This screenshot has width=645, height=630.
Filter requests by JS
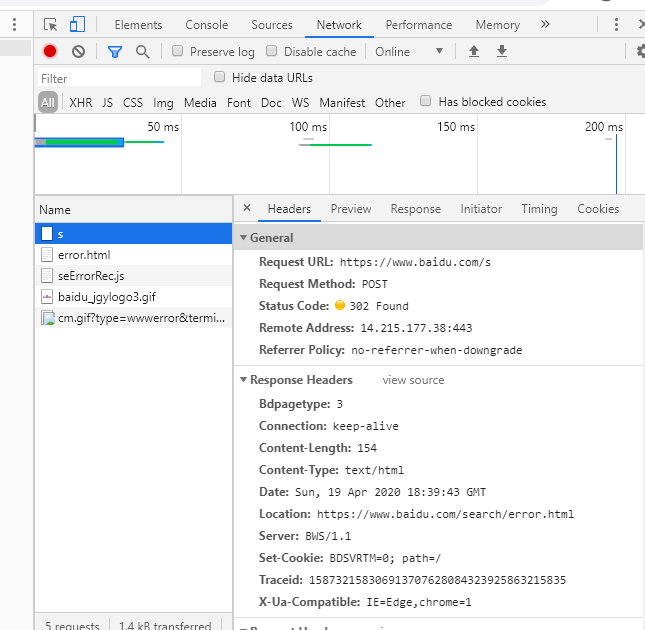(107, 102)
